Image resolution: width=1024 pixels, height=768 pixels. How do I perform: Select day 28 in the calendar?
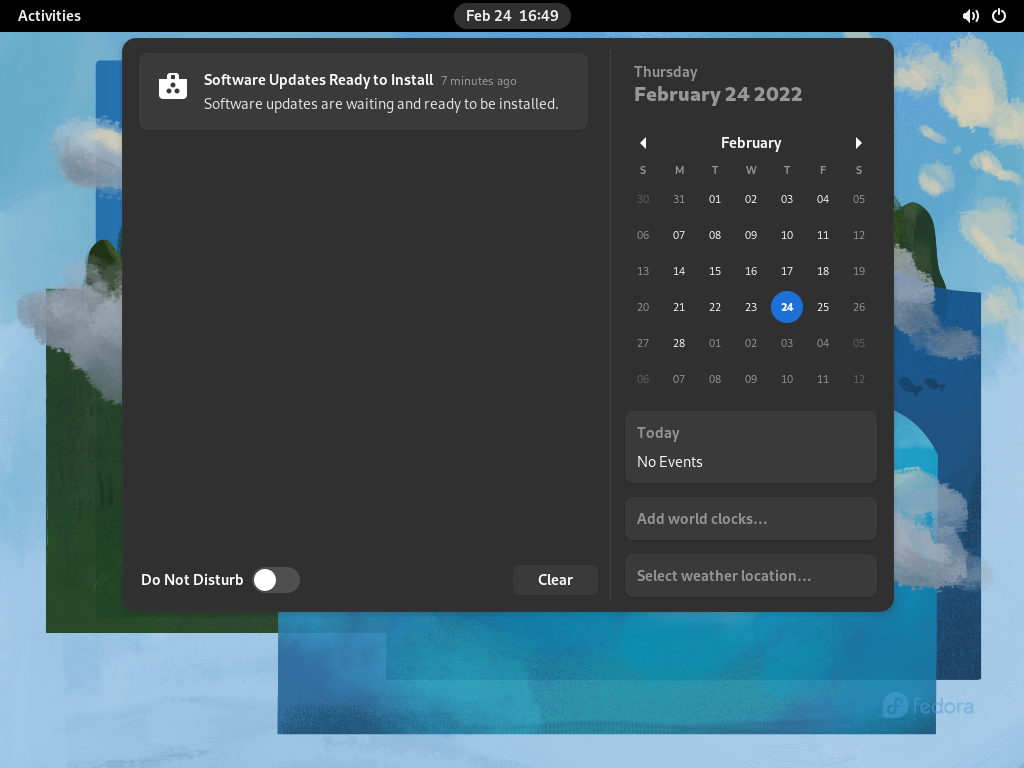pyautogui.click(x=679, y=343)
